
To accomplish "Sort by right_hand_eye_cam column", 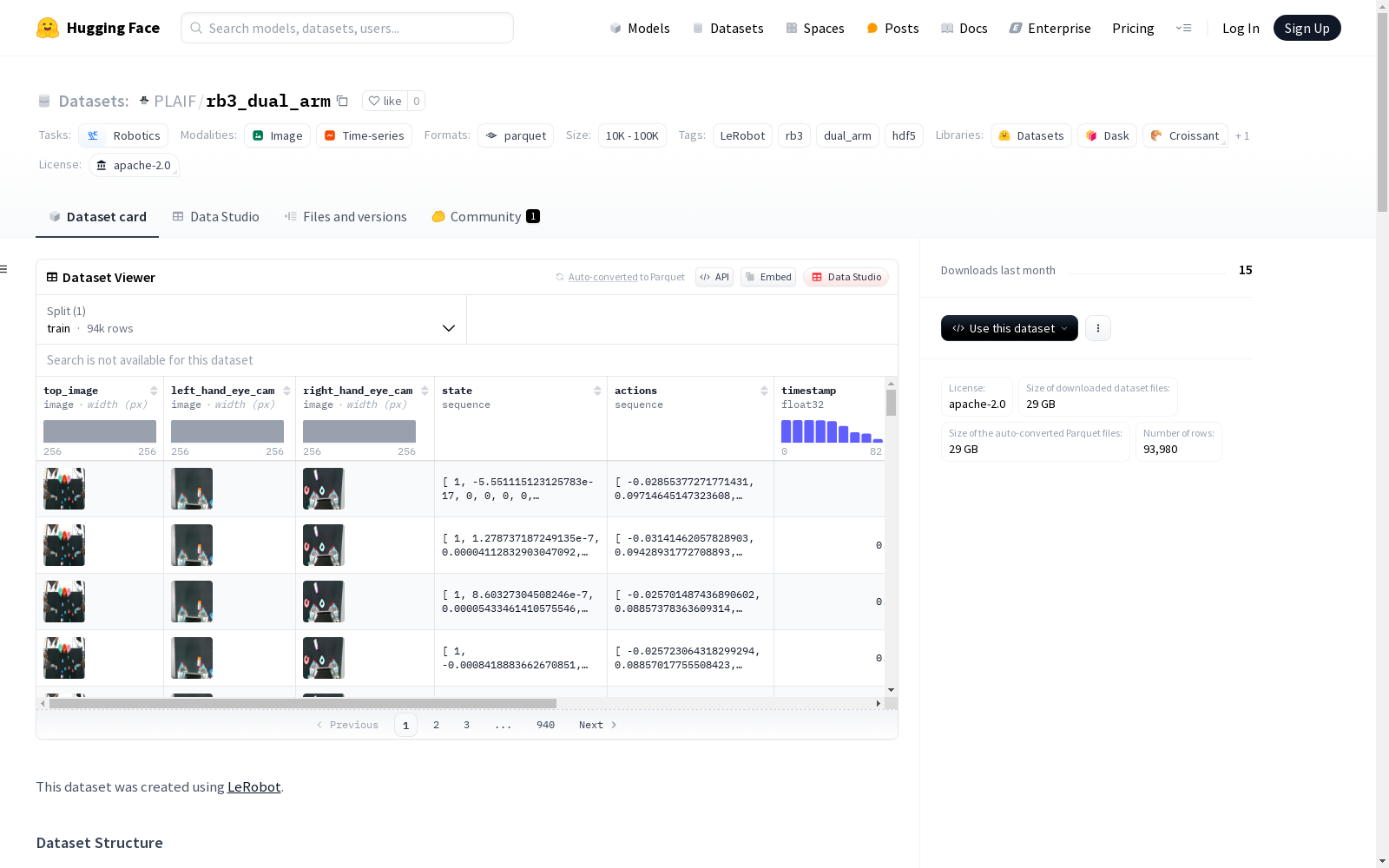I will pos(425,391).
